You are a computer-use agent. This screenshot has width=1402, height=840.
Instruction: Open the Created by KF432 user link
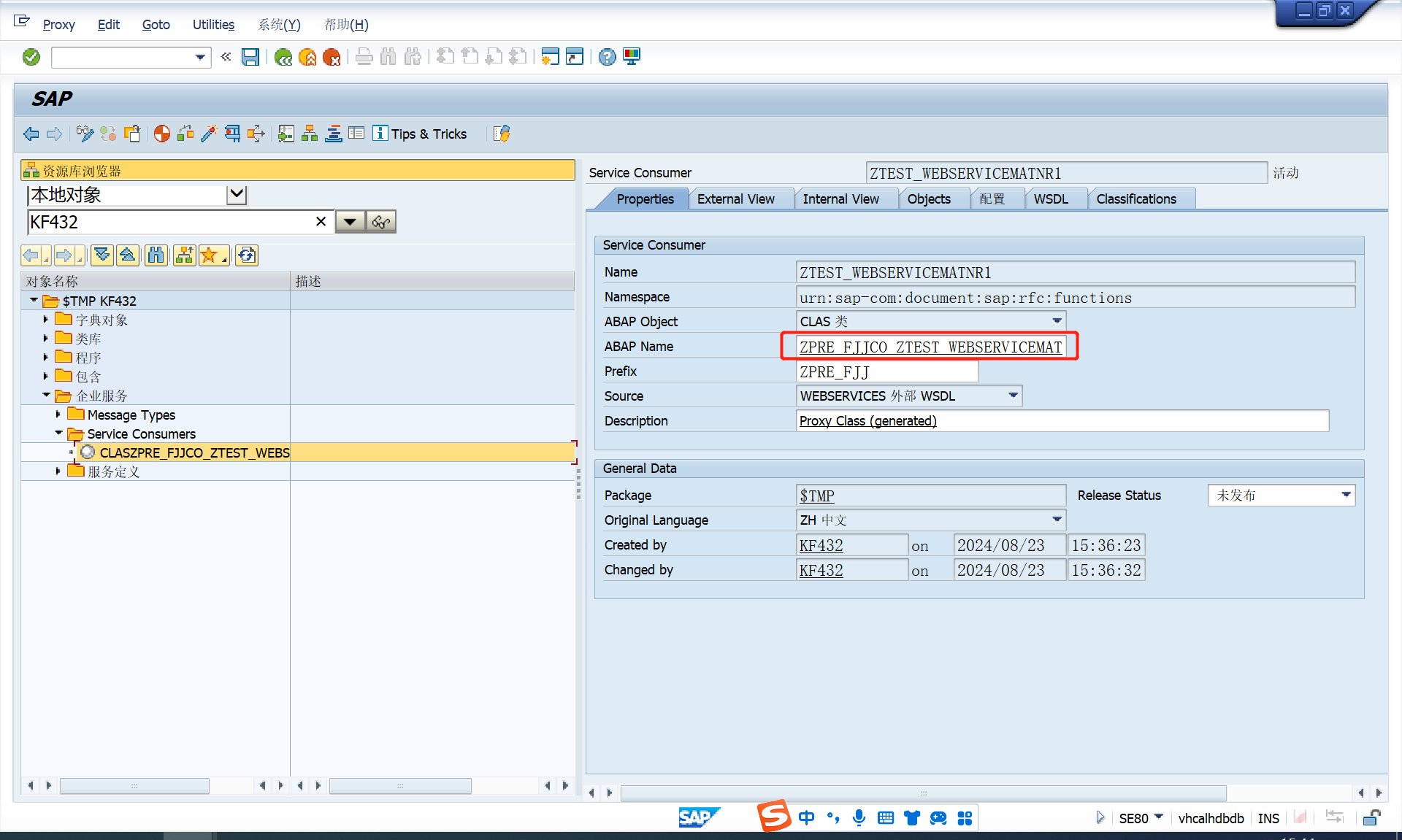(x=821, y=545)
